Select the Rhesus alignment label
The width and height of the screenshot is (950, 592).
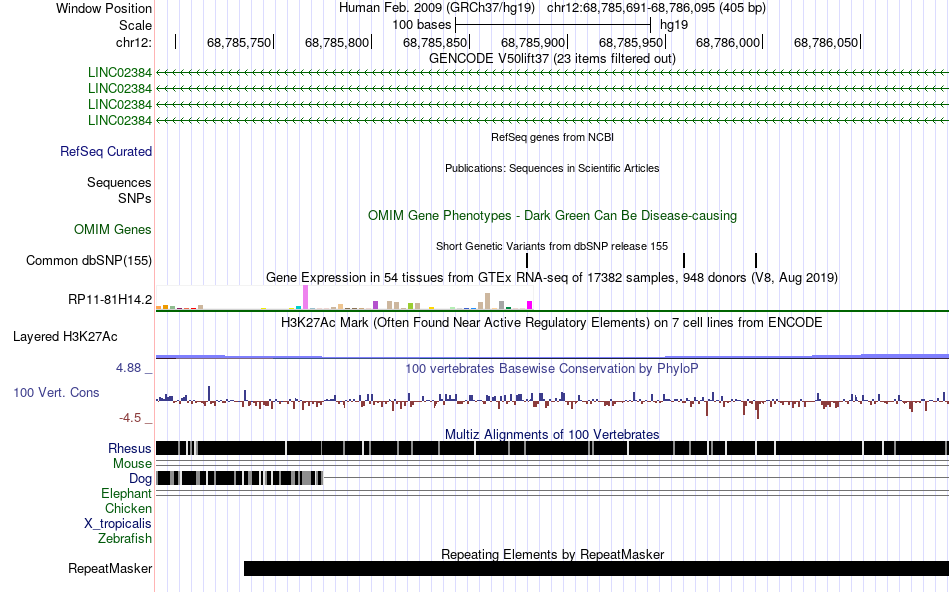[x=130, y=448]
